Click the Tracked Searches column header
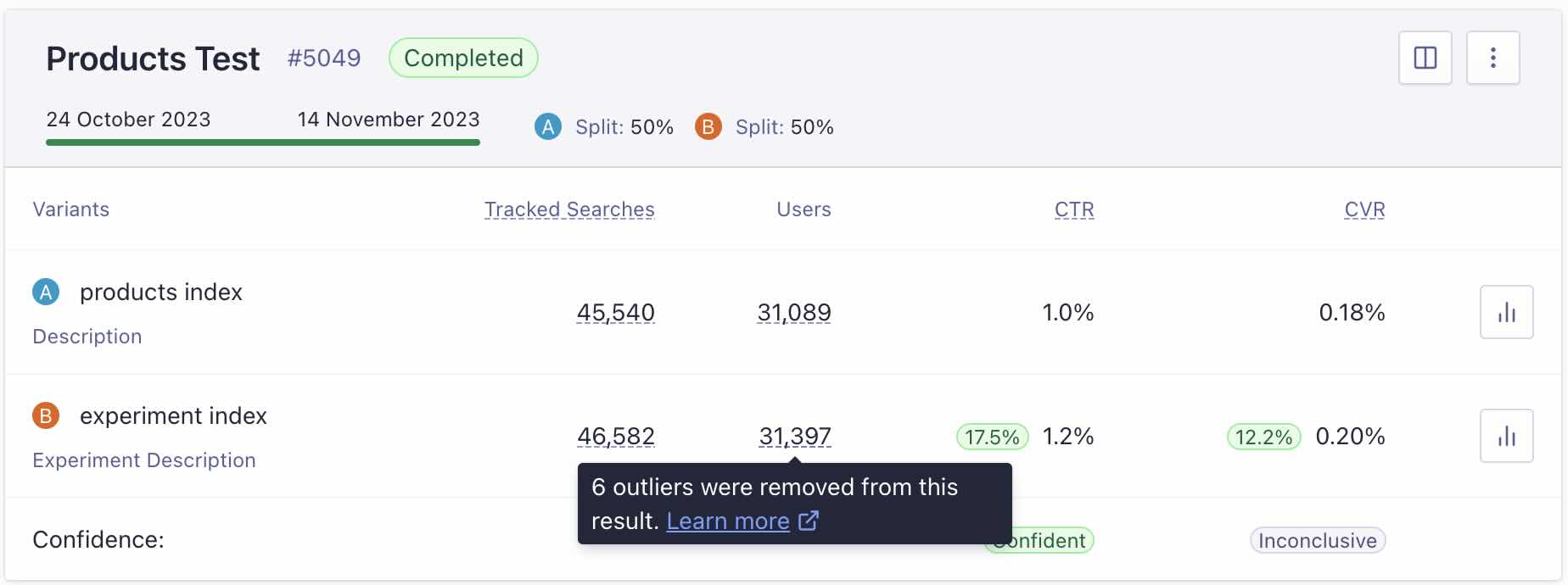This screenshot has height=585, width=1568. [x=569, y=209]
